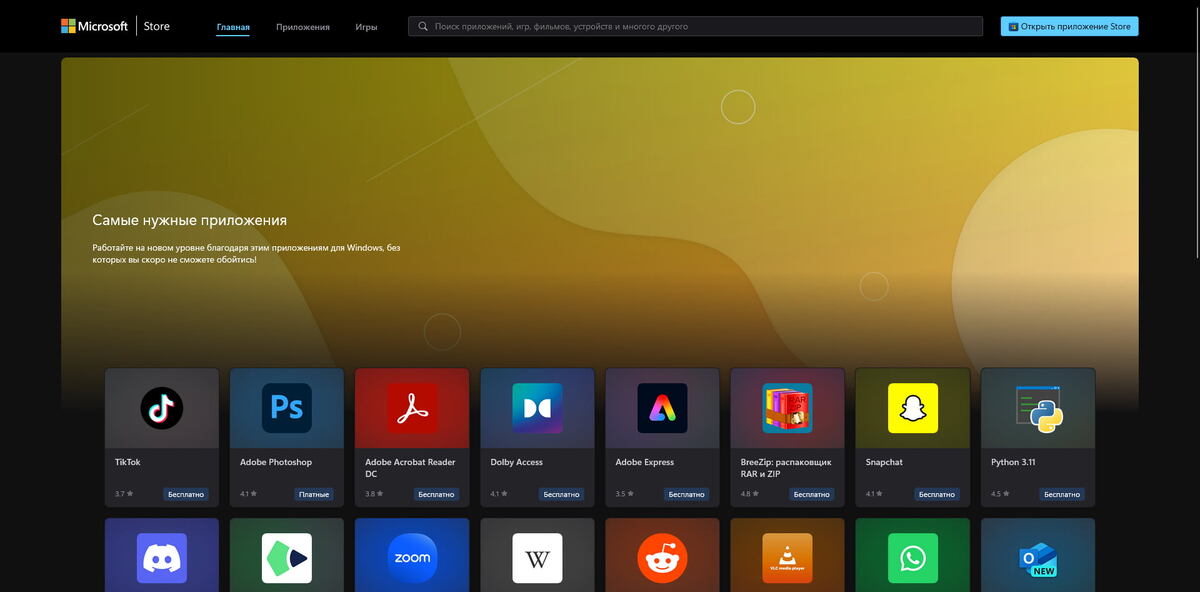Switch to the Игры tab
Viewport: 1200px width, 592px height.
366,27
